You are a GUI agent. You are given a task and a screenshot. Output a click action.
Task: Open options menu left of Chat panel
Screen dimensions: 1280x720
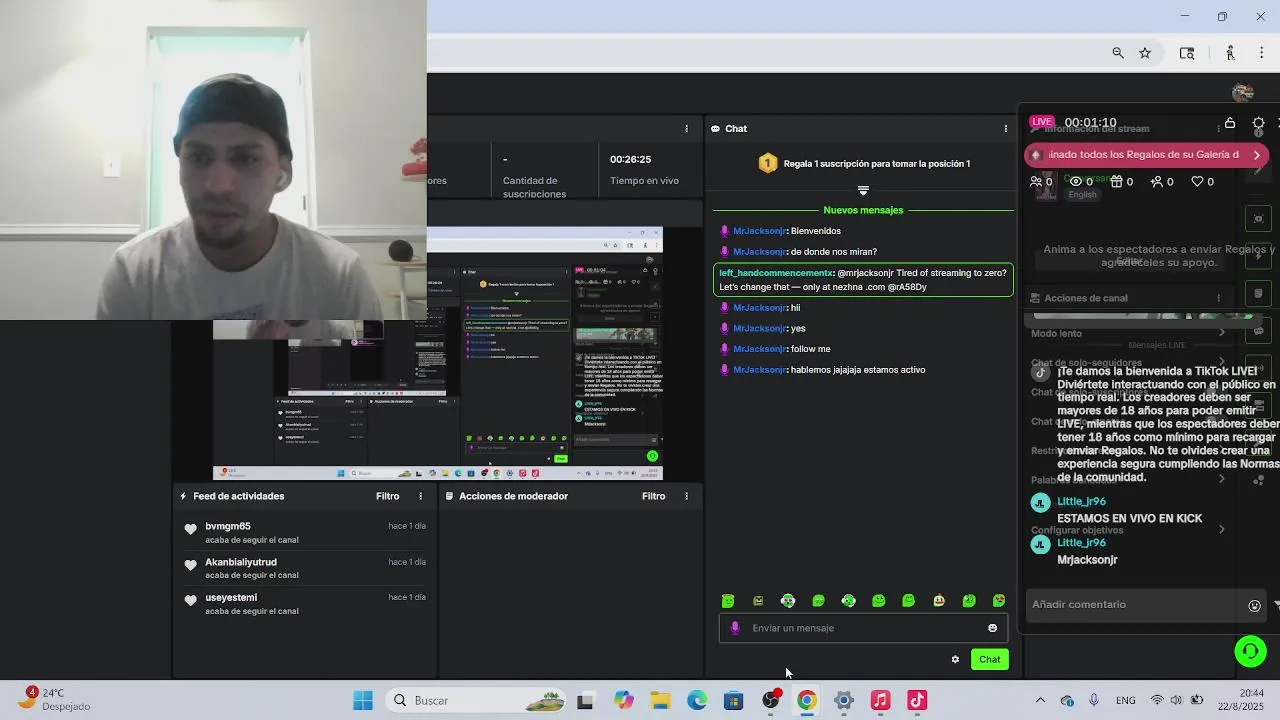tap(686, 129)
